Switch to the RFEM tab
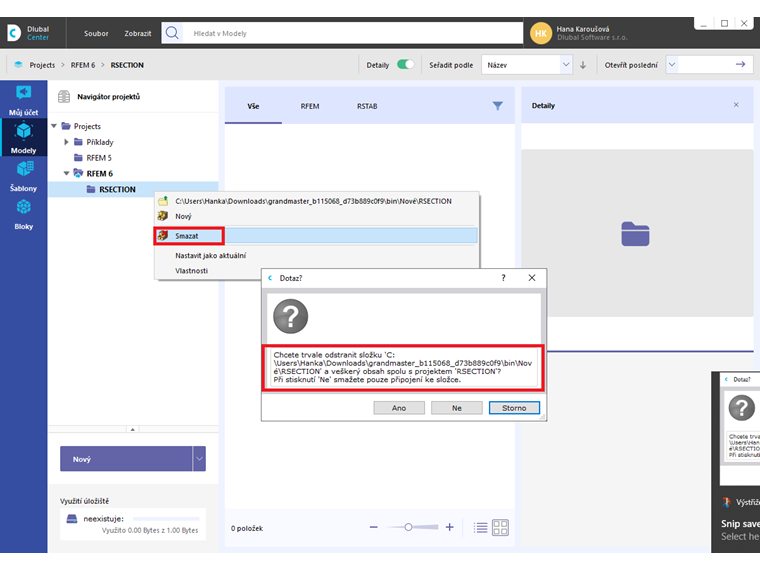Image resolution: width=760 pixels, height=570 pixels. coord(310,106)
